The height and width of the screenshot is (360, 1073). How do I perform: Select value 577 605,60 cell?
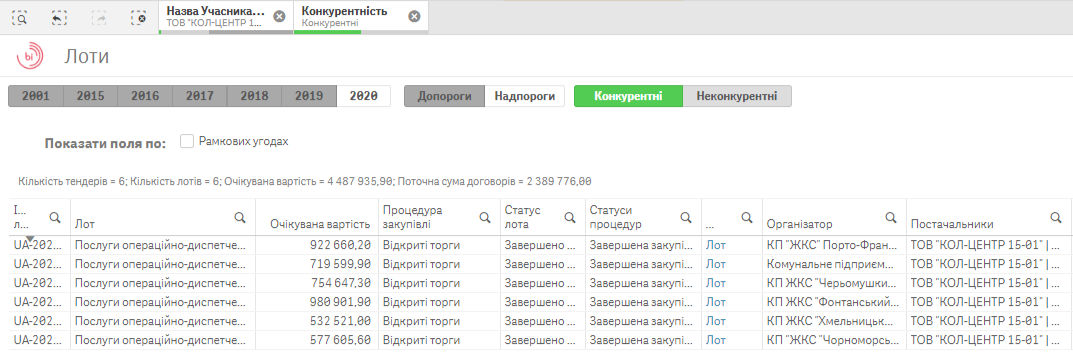317,340
